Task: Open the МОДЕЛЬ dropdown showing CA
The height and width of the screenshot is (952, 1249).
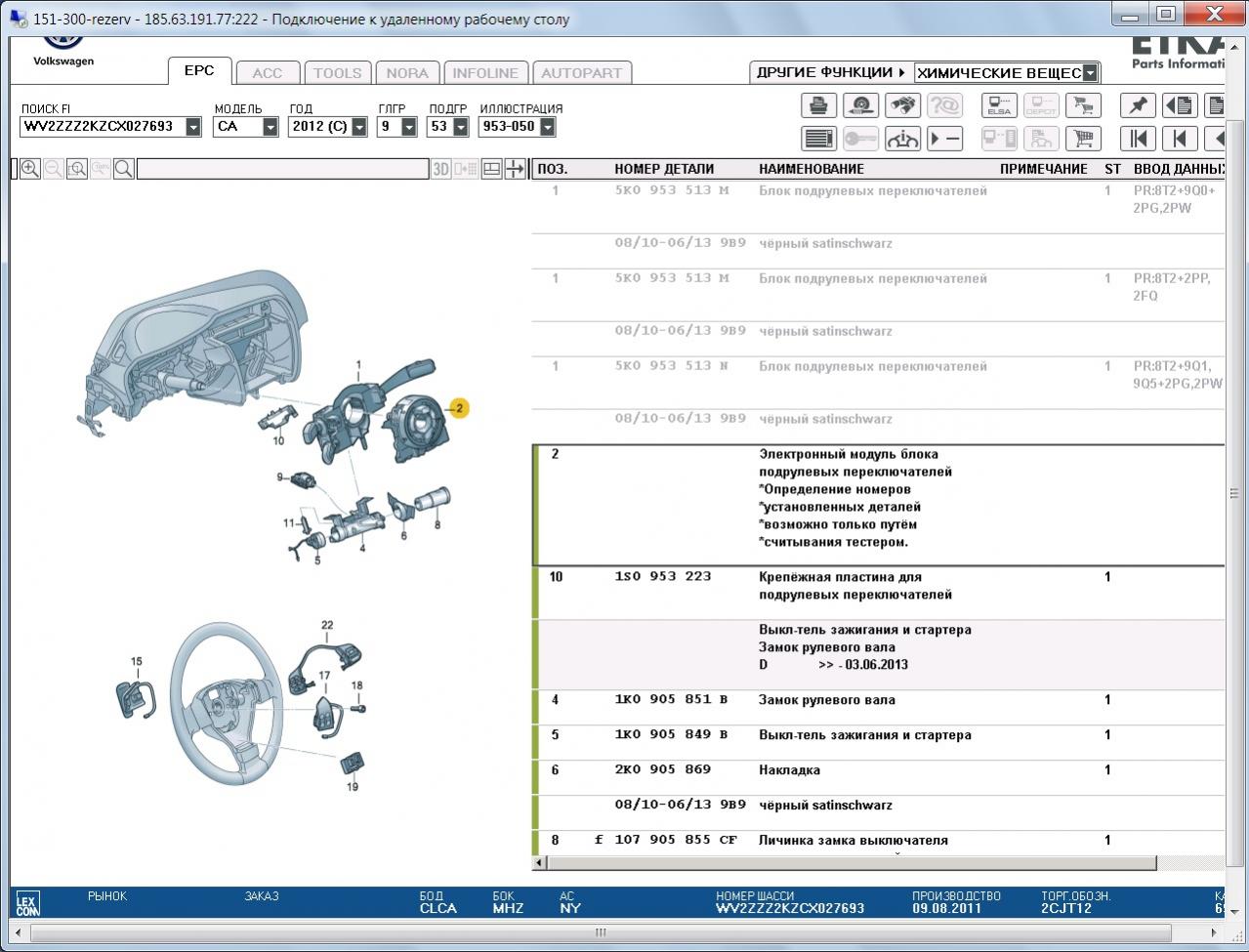Action: coord(271,127)
